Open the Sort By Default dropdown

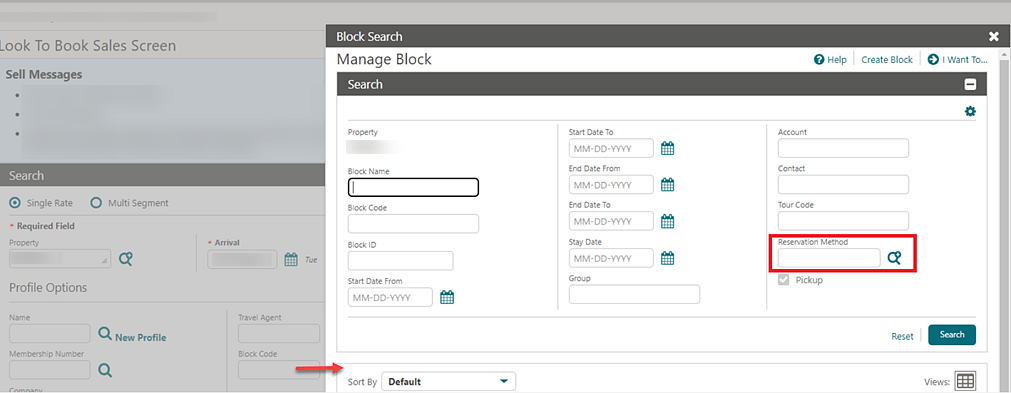[x=449, y=381]
